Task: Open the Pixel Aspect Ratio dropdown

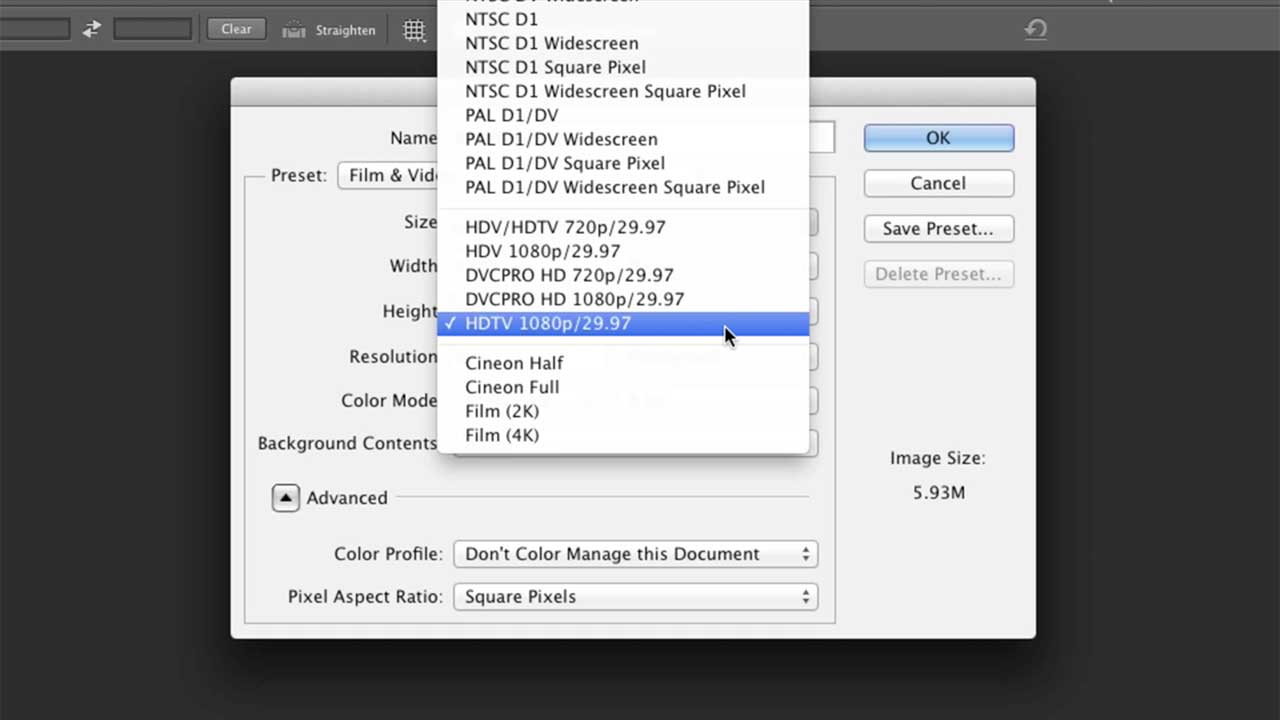Action: point(635,596)
